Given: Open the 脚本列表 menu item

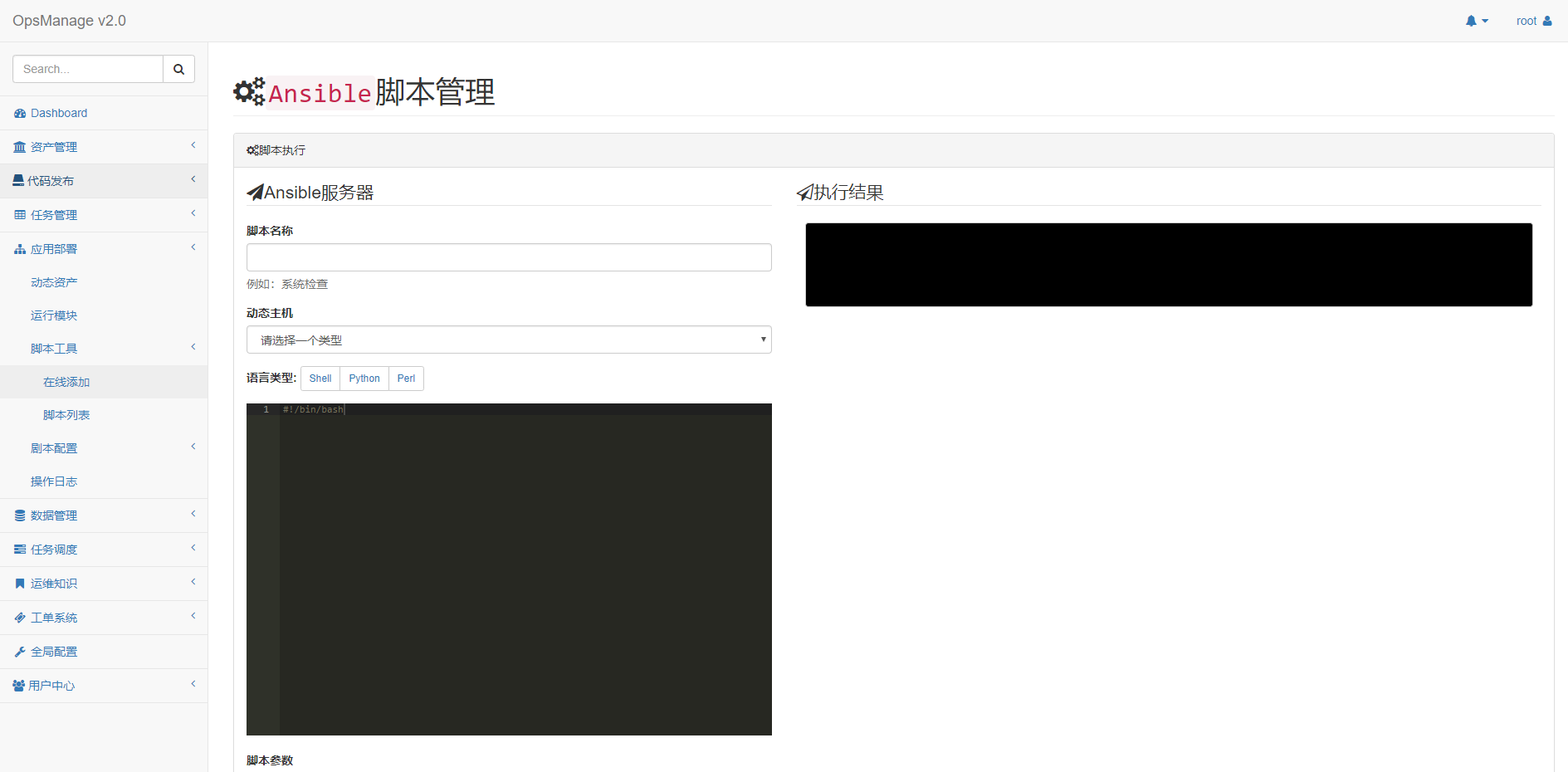Looking at the screenshot, I should [x=66, y=414].
